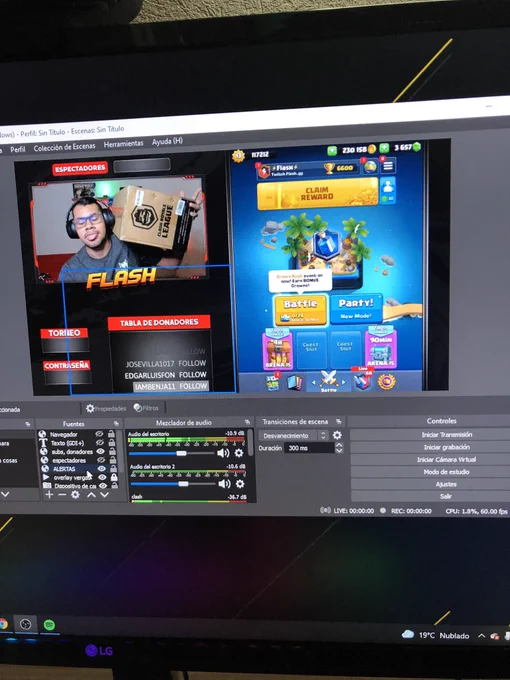
Task: Select the Dispositivo de captura source
Action: tap(80, 486)
